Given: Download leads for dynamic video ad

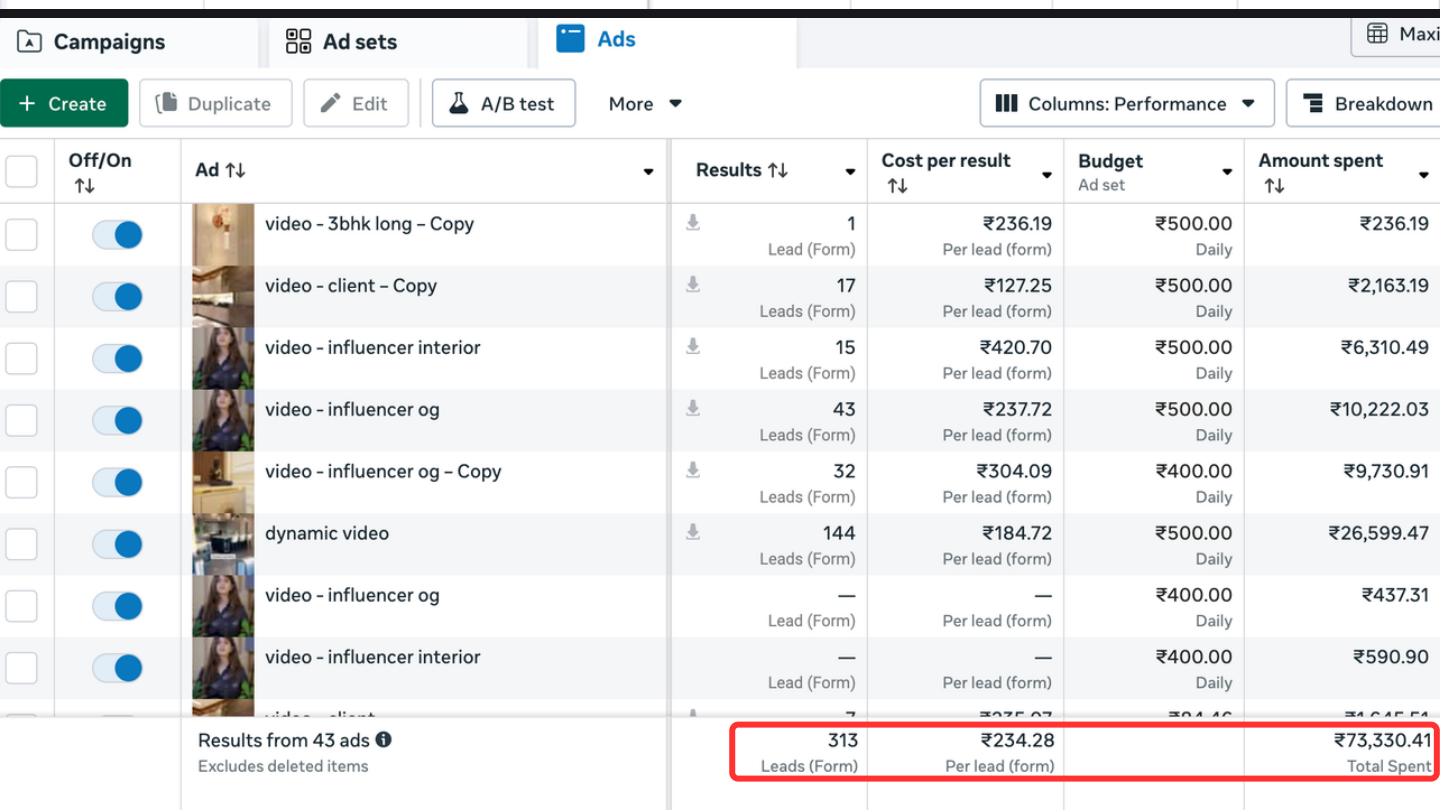Looking at the screenshot, I should pos(692,533).
